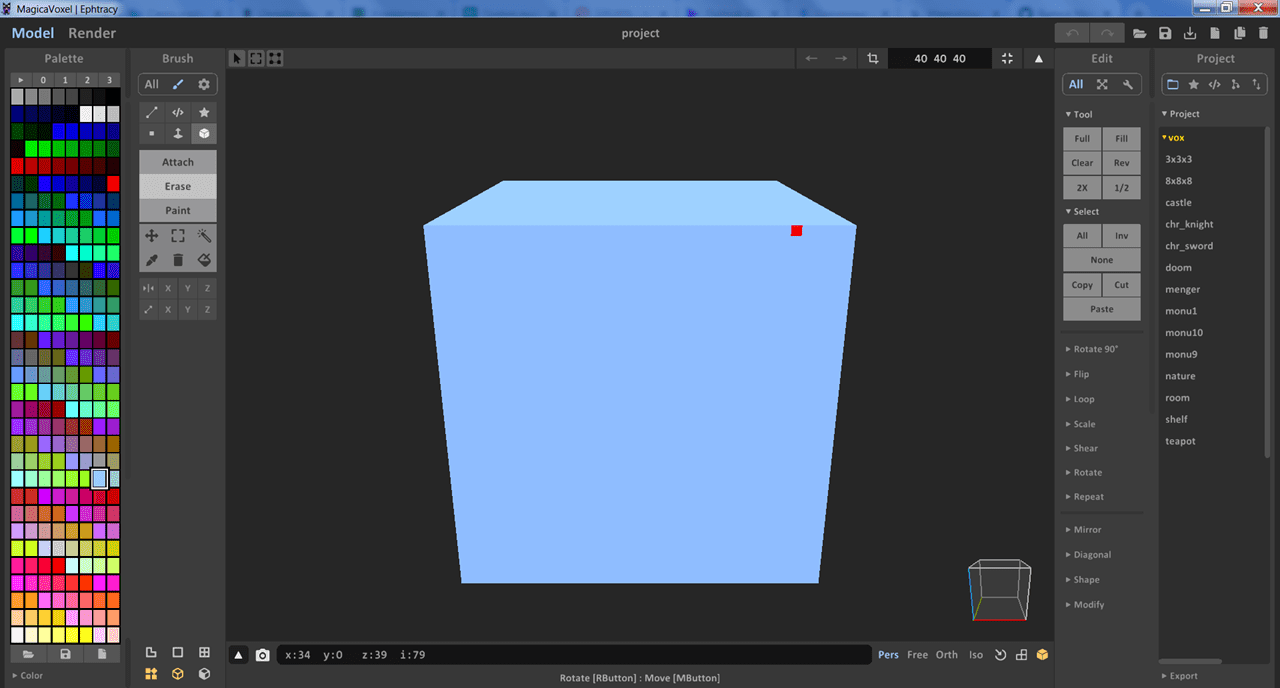
Task: Open the chr_knight model in Project list
Action: (x=1189, y=224)
